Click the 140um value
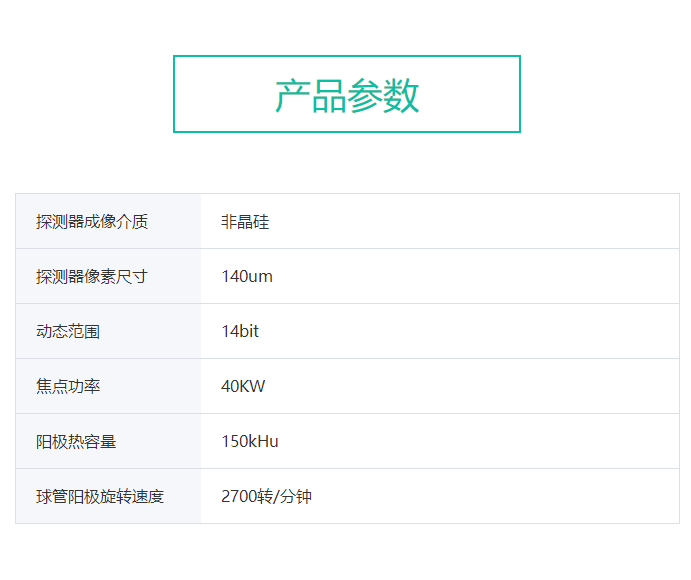Screen dimensions: 691x580 click(247, 276)
